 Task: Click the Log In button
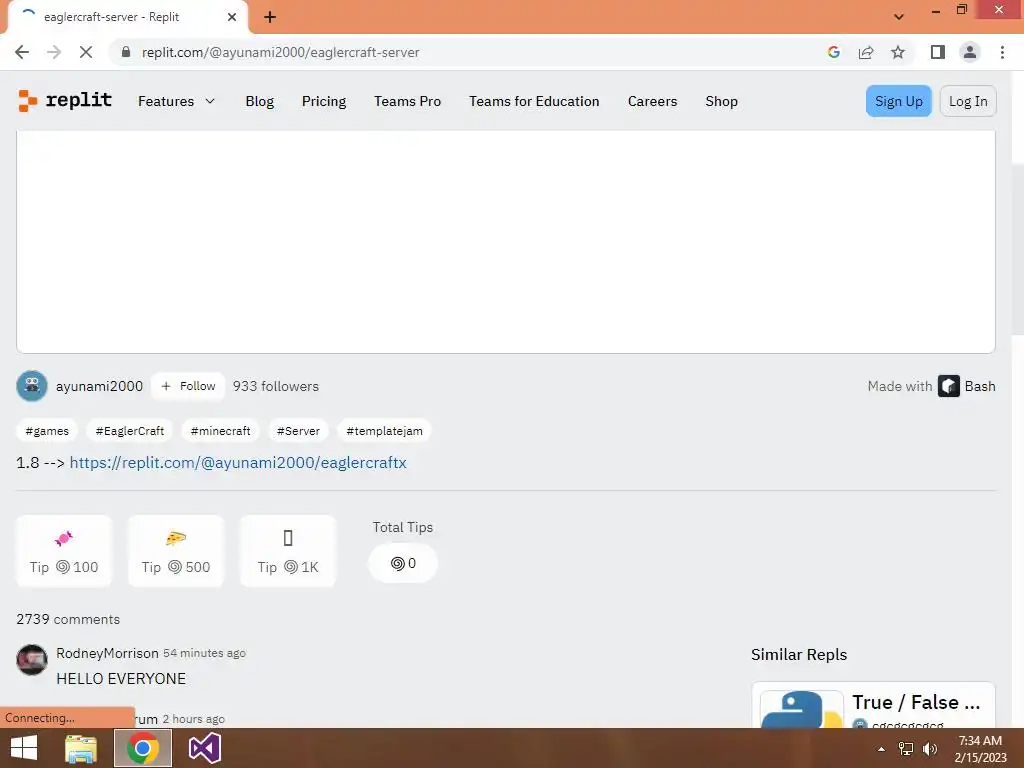pyautogui.click(x=968, y=101)
